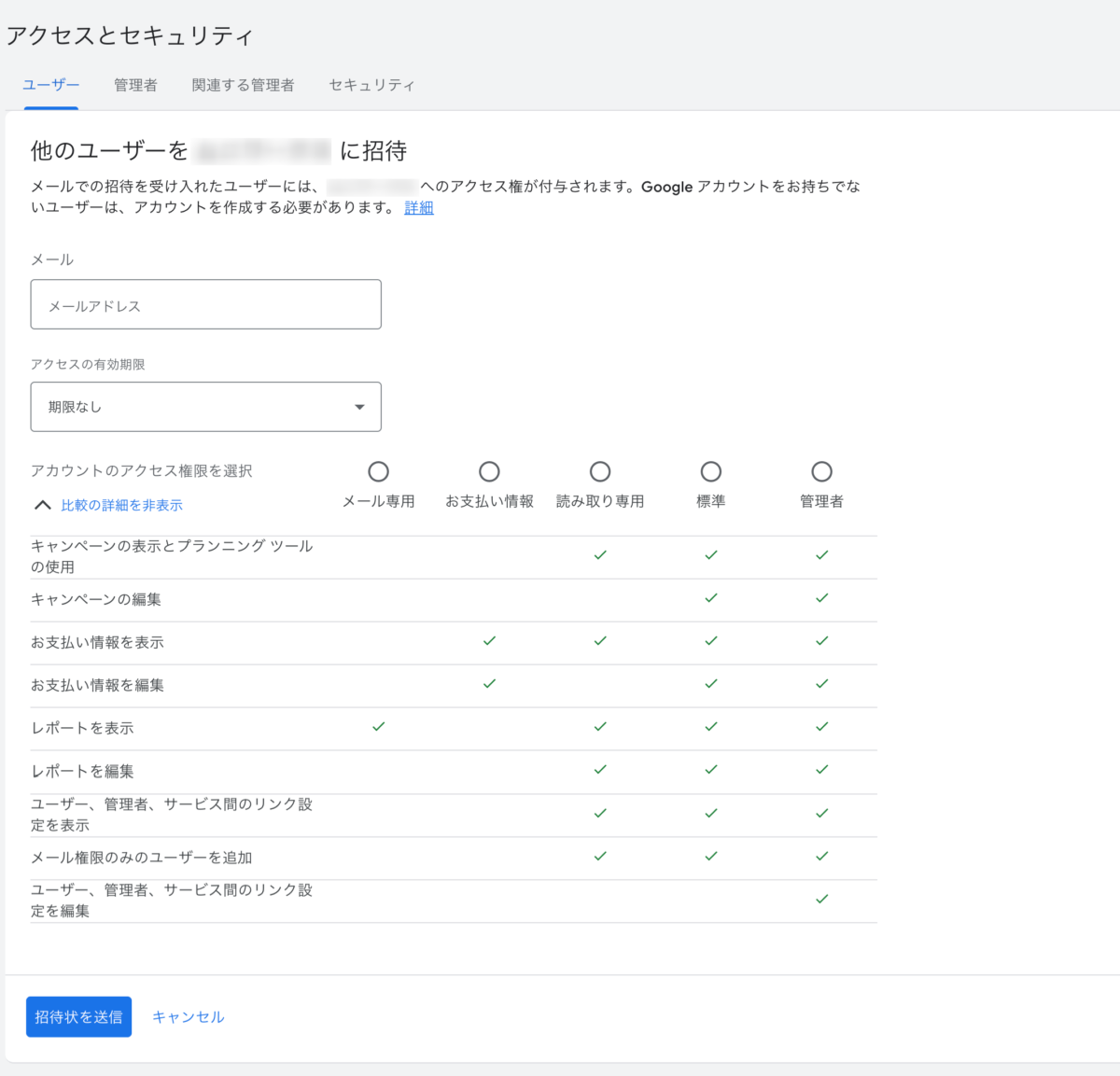Click the メールアドレス input field
Screen dimensions: 1120x1076
[x=205, y=305]
